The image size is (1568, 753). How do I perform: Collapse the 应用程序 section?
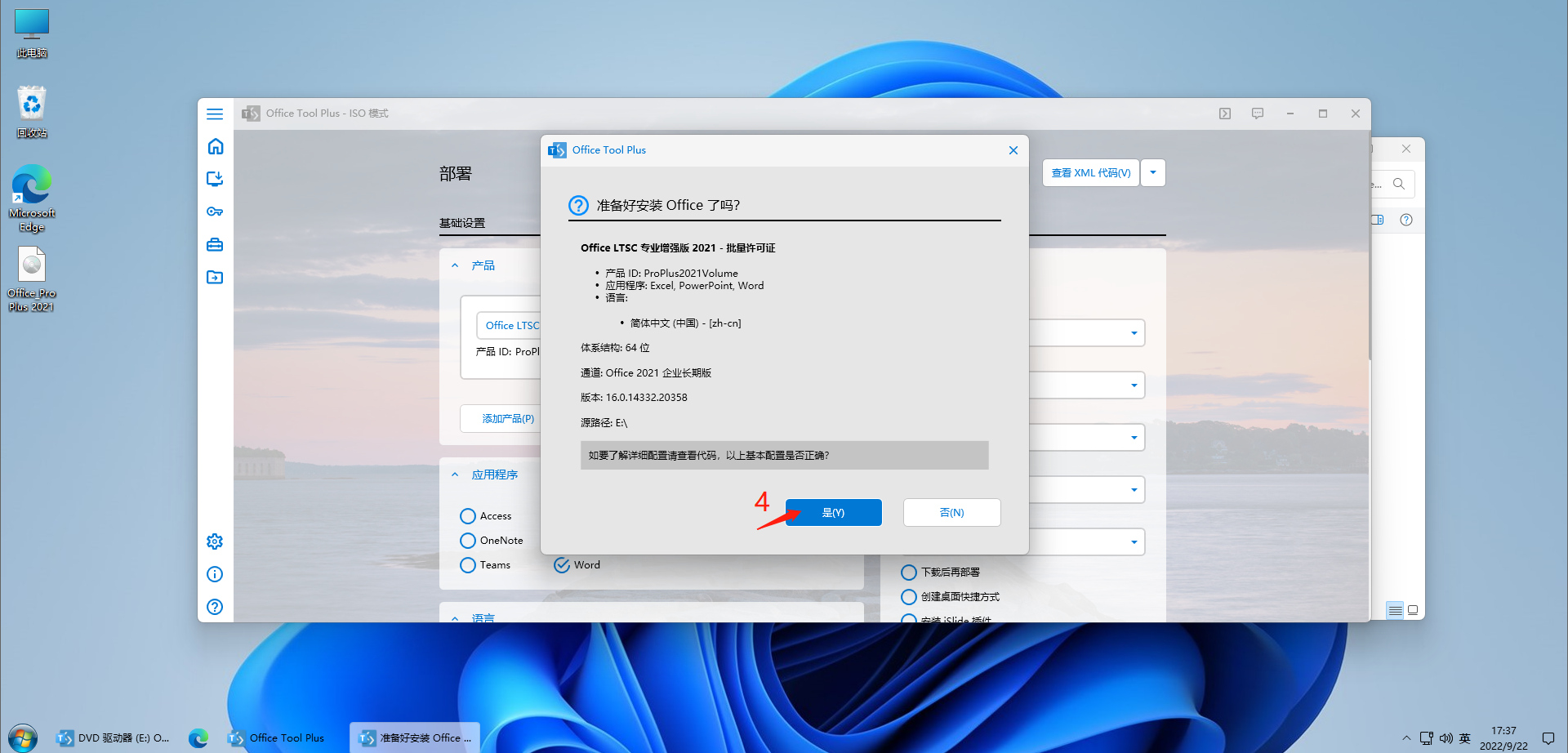click(x=455, y=475)
